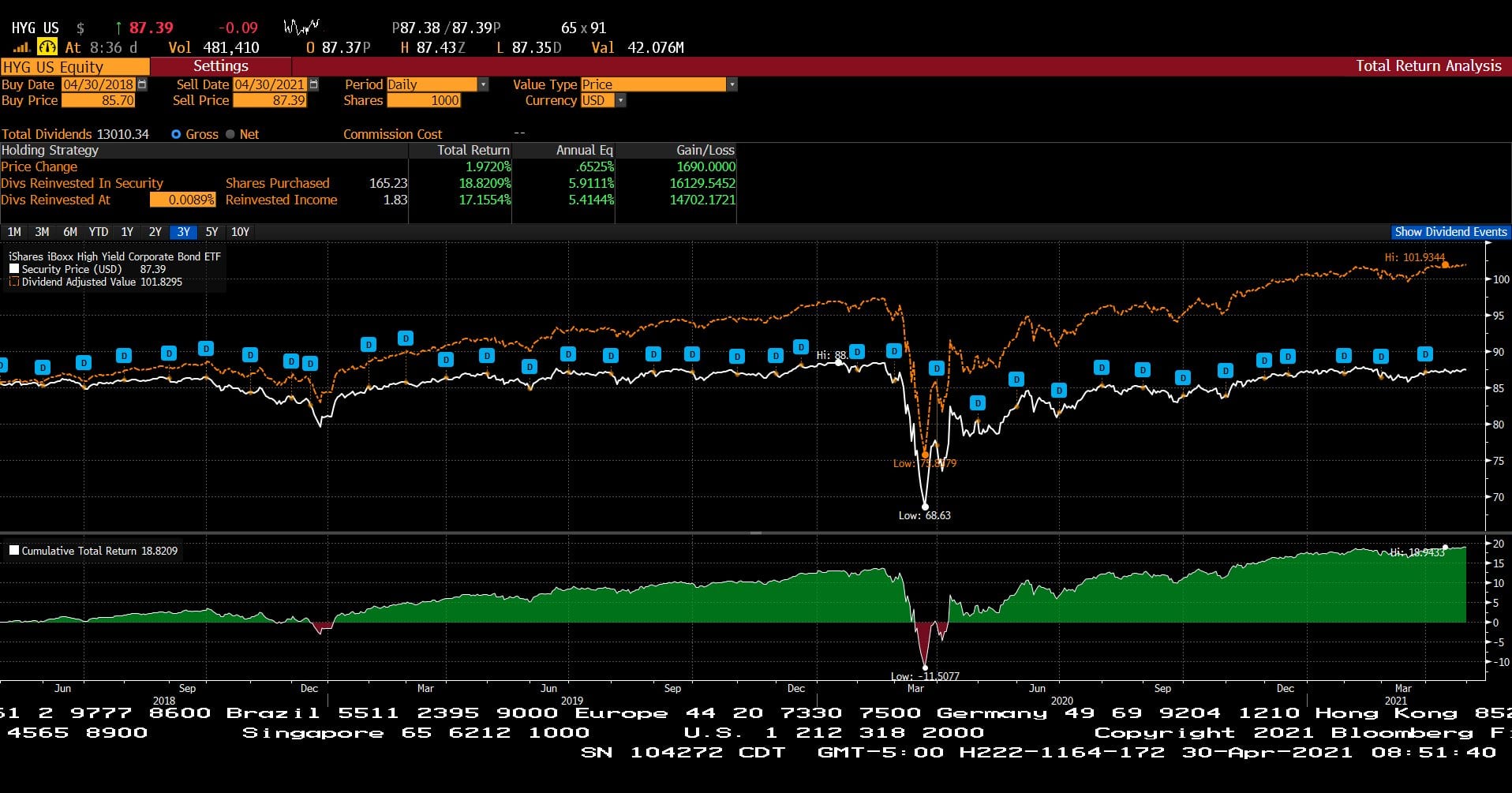Click the 18.8209% total return value

[485, 183]
